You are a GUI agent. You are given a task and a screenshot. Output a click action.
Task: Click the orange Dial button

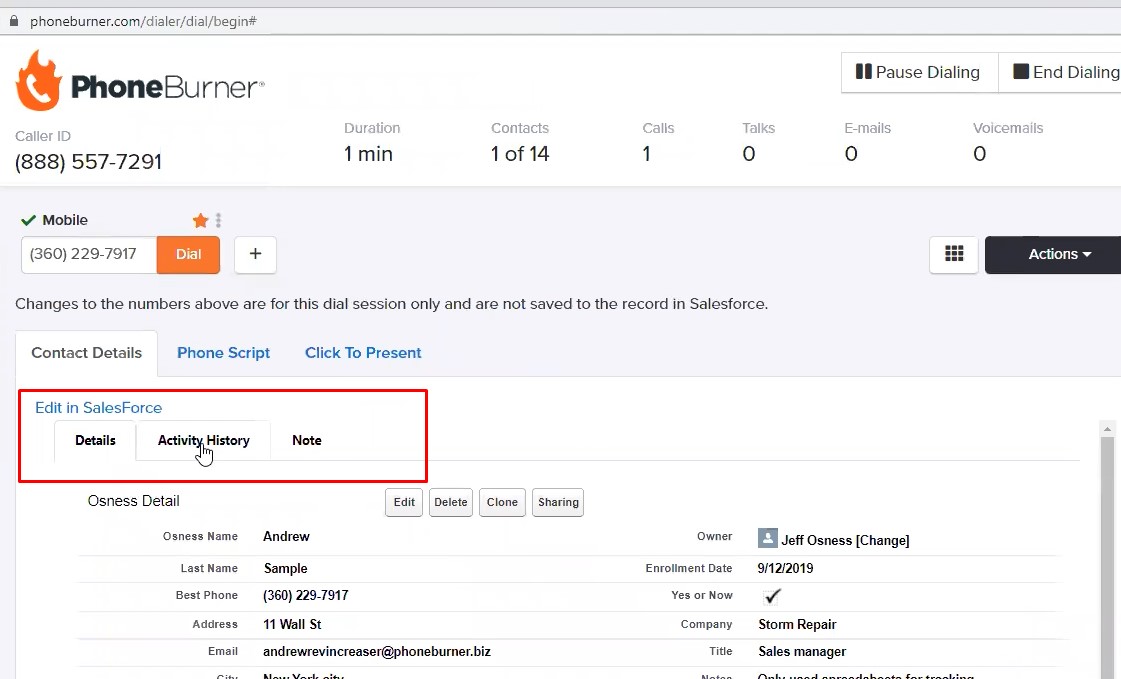click(x=189, y=254)
